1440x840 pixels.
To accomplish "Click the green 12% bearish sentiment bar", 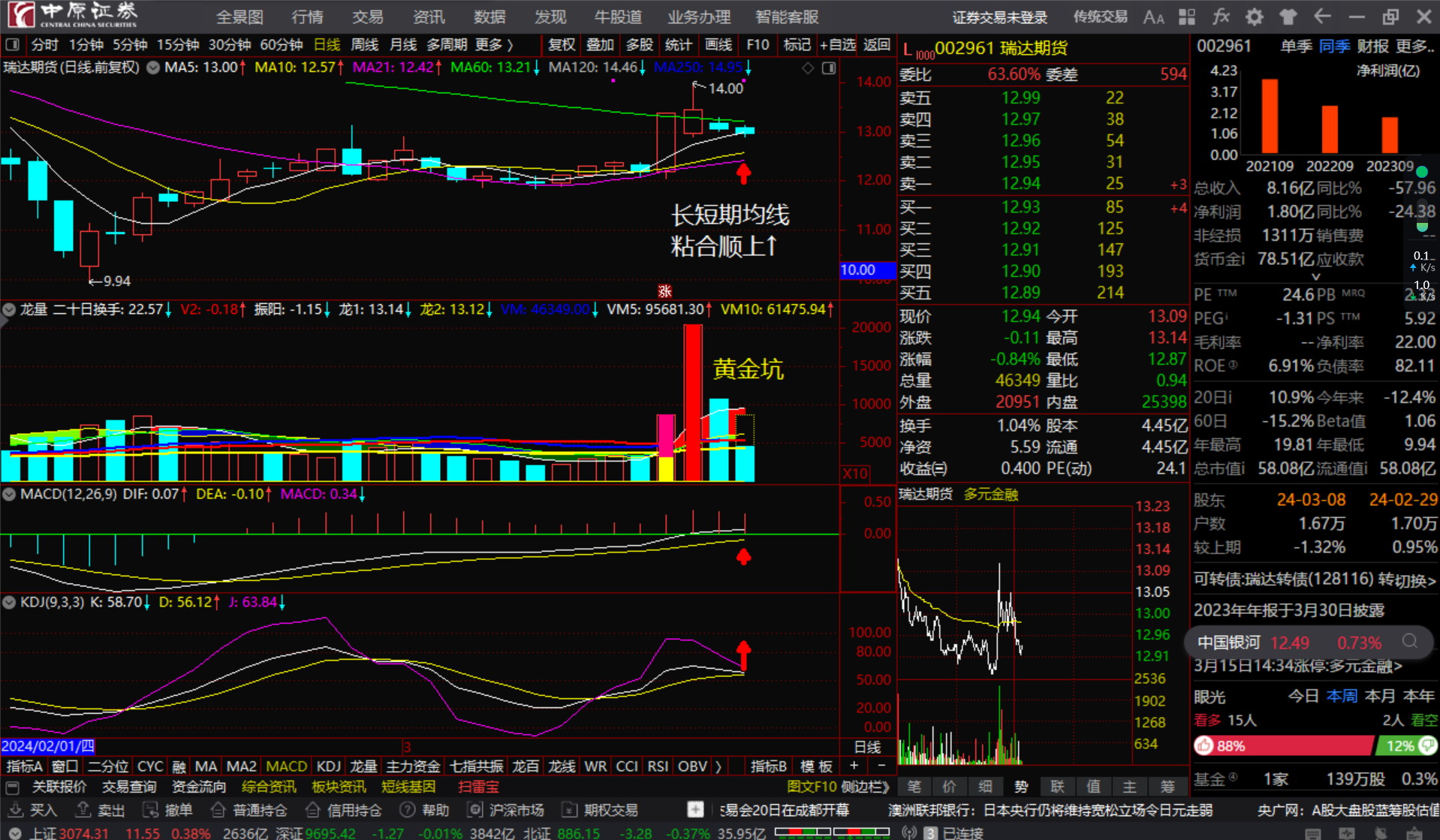I will point(1405,745).
